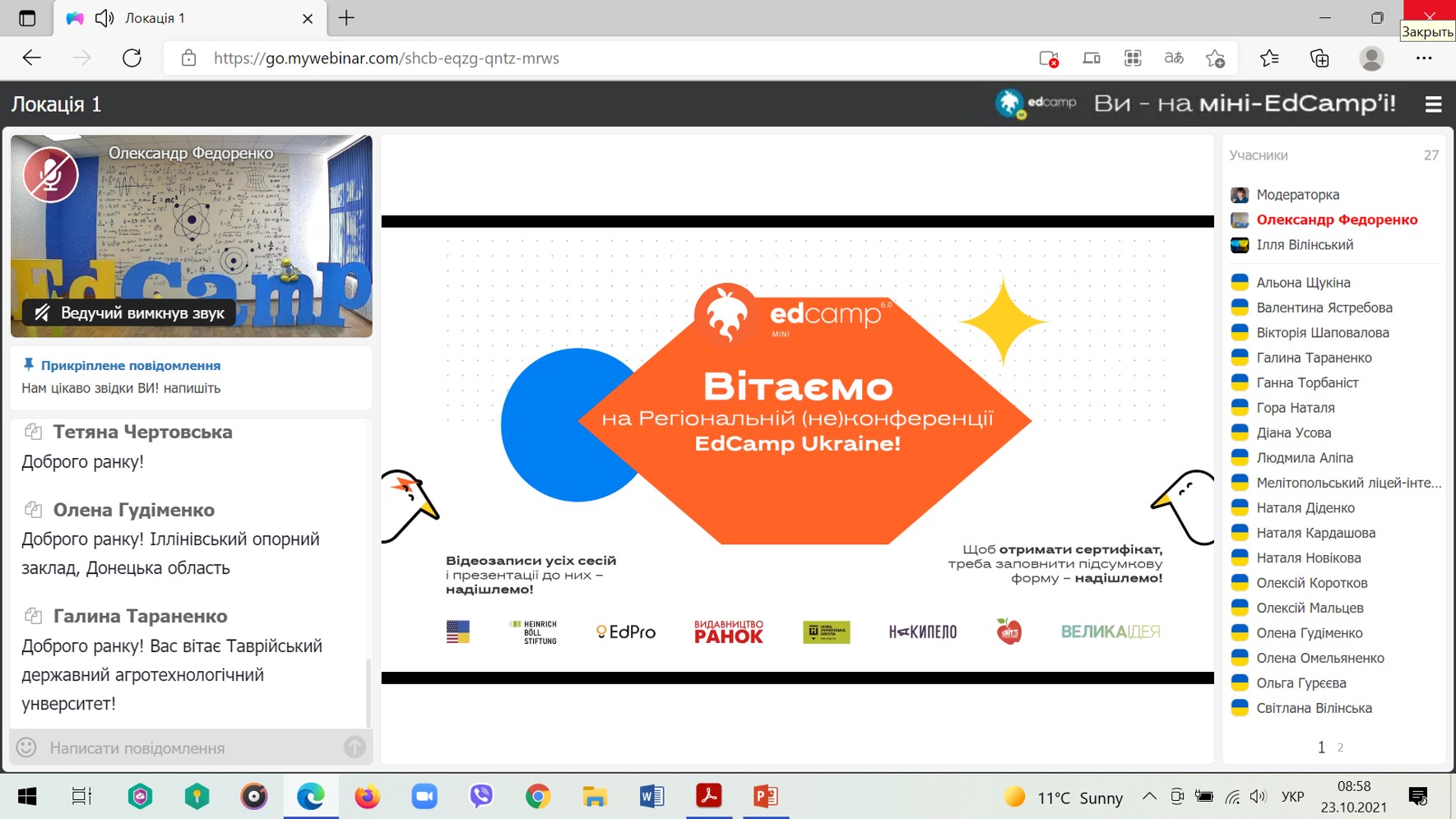Add this page to favorites
1456x819 pixels.
coord(1216,58)
